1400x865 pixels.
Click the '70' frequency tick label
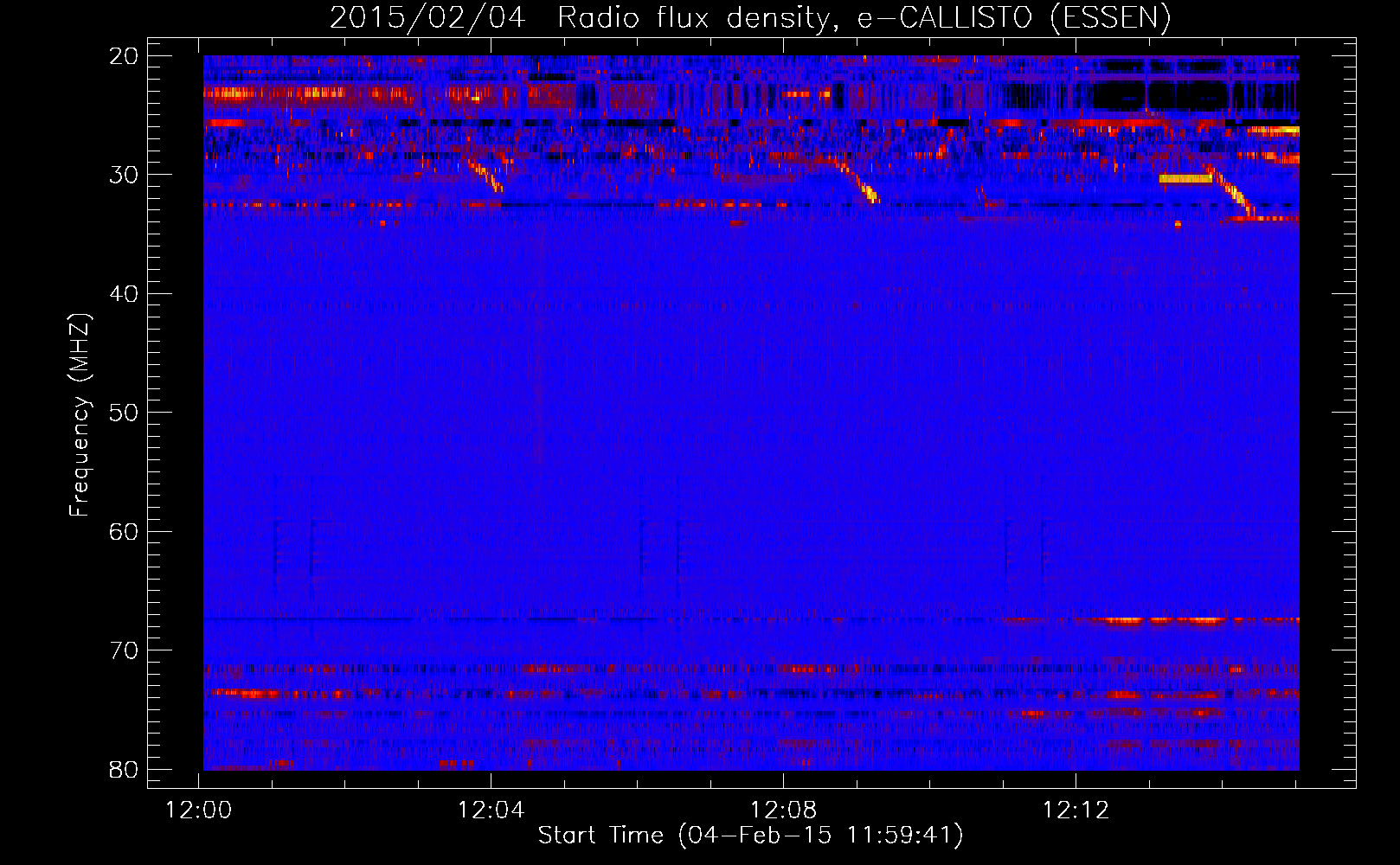[125, 650]
